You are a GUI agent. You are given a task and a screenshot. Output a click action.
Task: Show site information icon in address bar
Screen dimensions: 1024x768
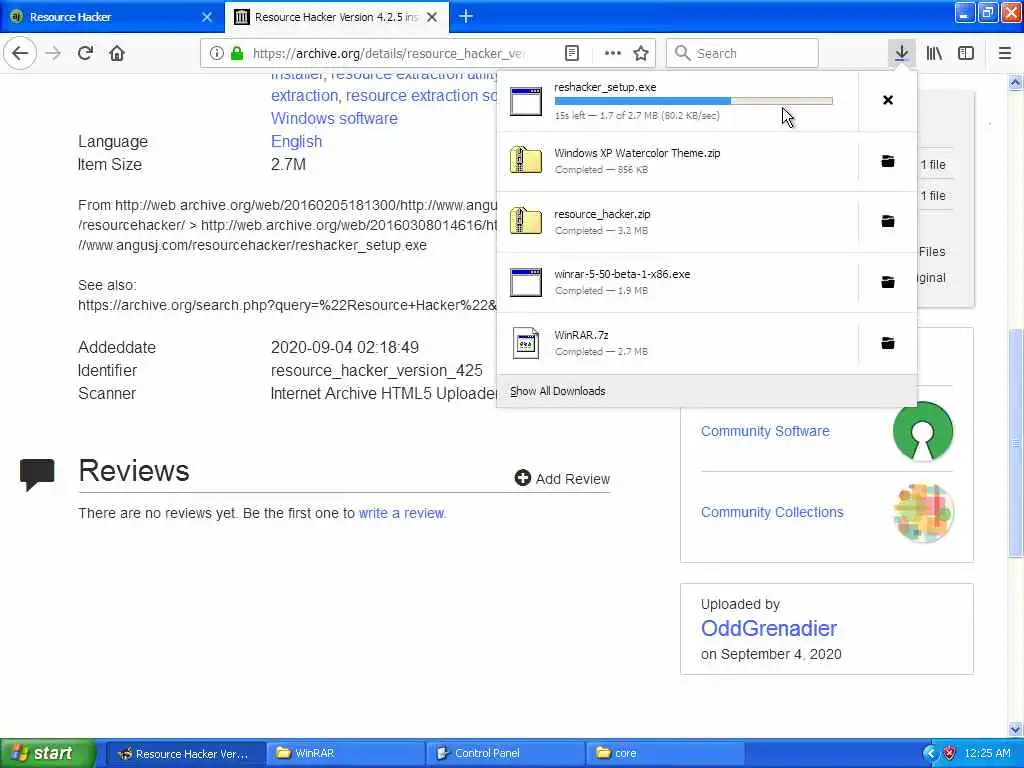point(216,54)
